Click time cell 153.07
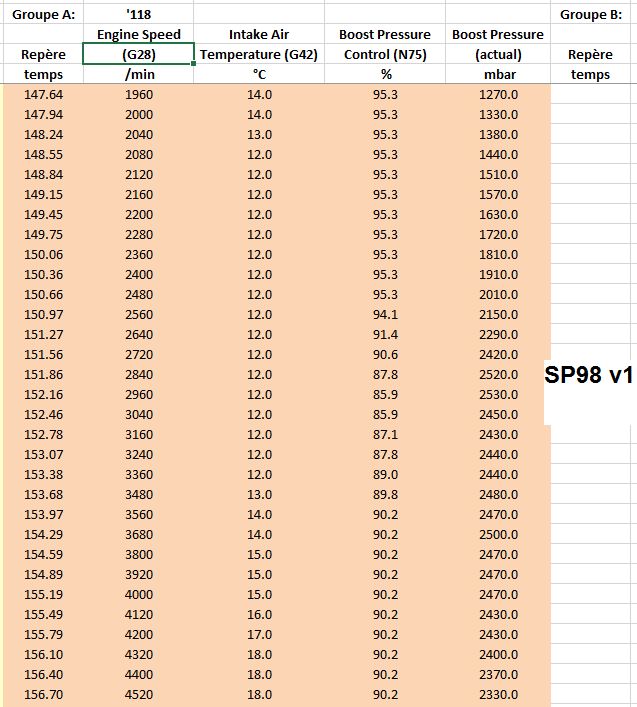This screenshot has width=637, height=707. (43, 454)
